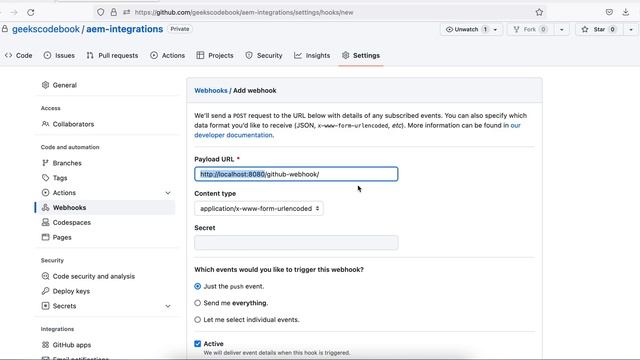Open the Unwatch dropdown arrow

[495, 29]
